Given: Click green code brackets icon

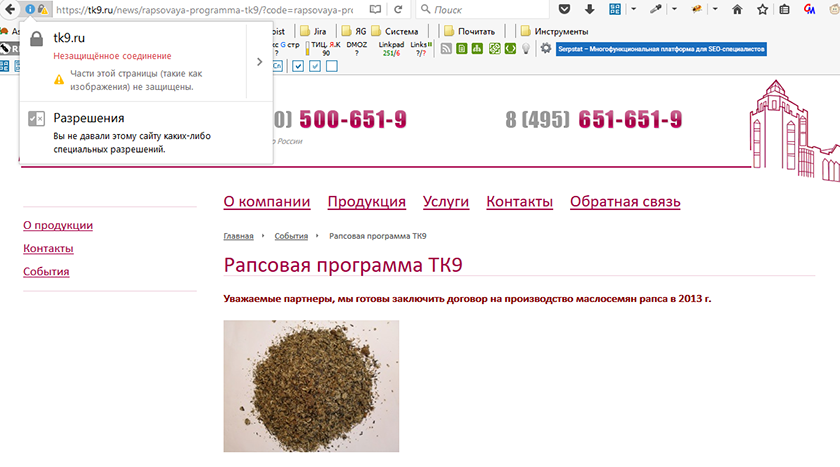Looking at the screenshot, I should click(511, 49).
